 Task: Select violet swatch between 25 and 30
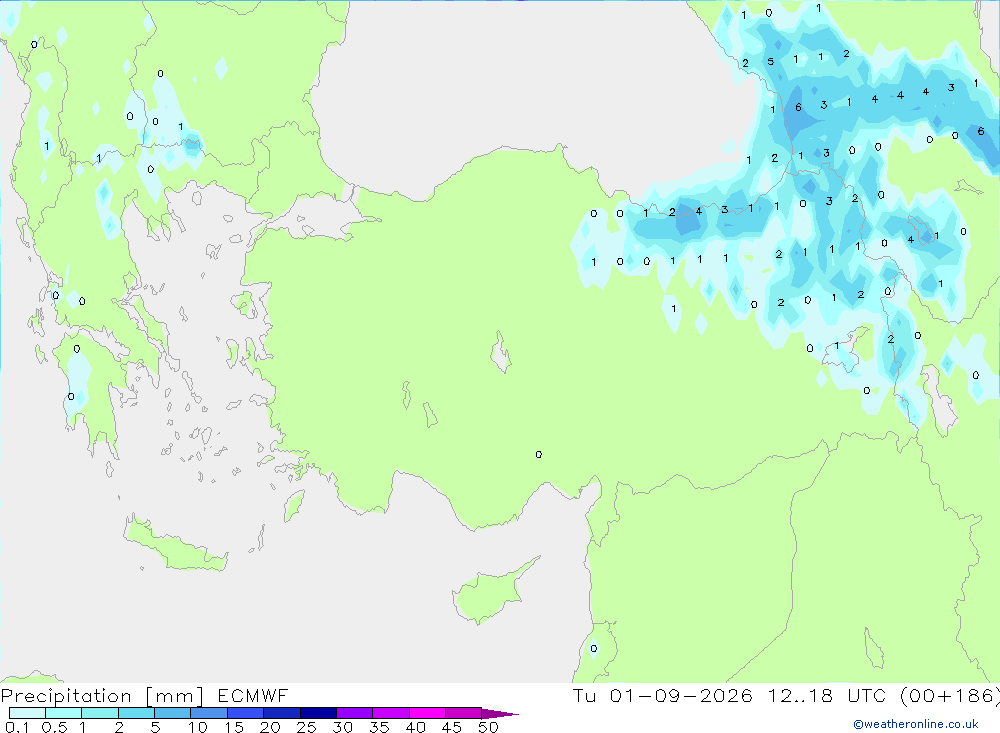coord(318,713)
